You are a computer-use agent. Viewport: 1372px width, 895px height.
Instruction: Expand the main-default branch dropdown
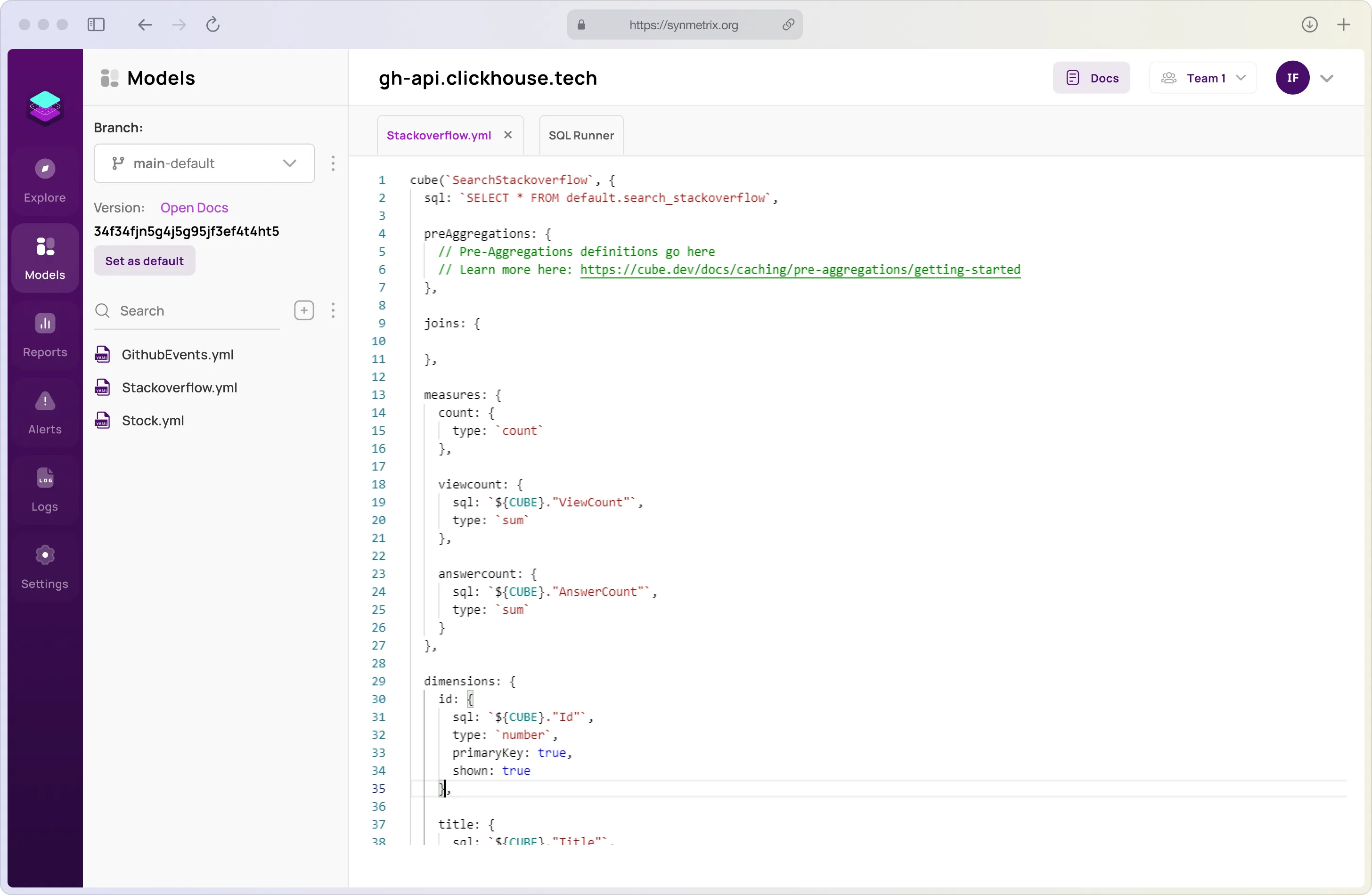(x=204, y=163)
